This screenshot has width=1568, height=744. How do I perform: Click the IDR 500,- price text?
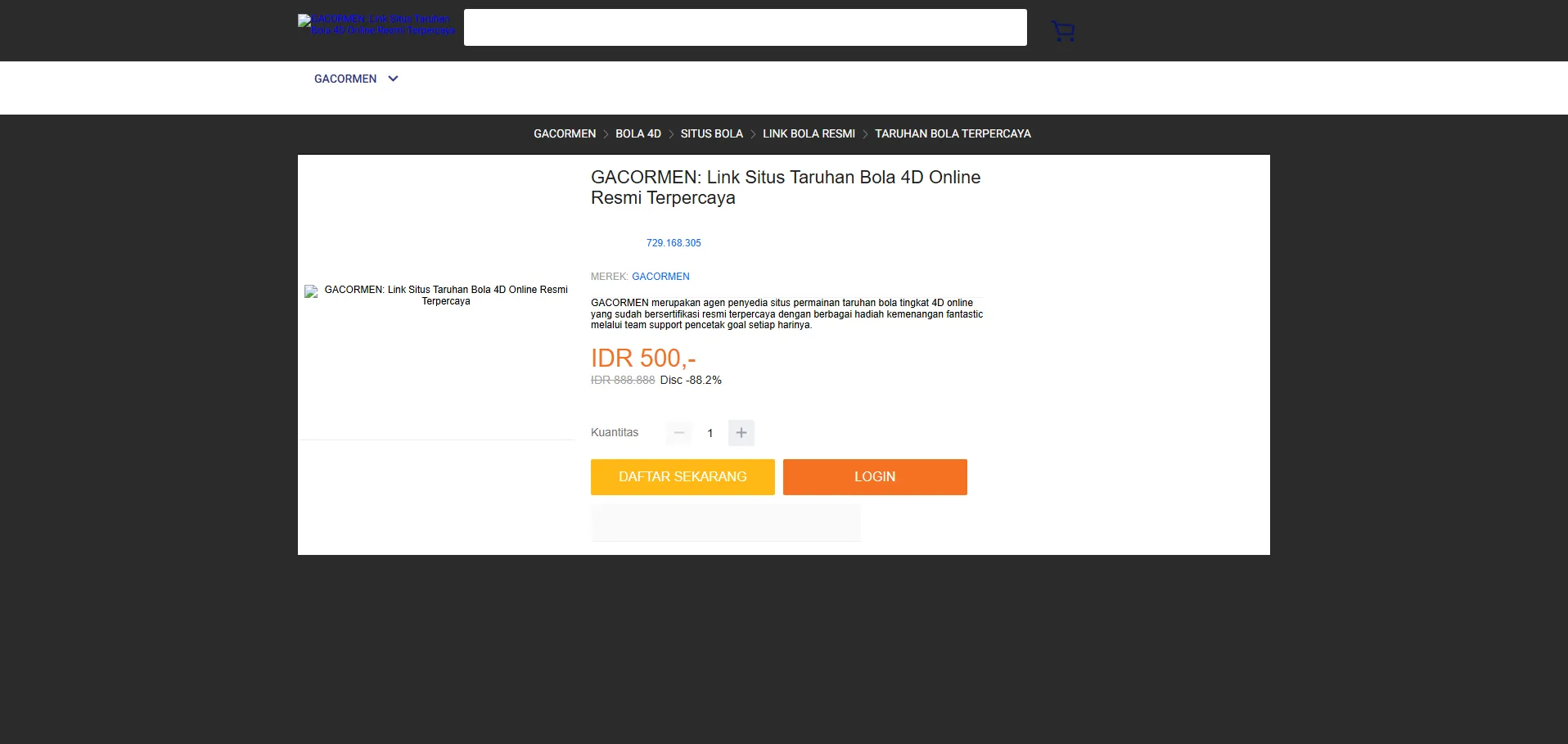[642, 358]
